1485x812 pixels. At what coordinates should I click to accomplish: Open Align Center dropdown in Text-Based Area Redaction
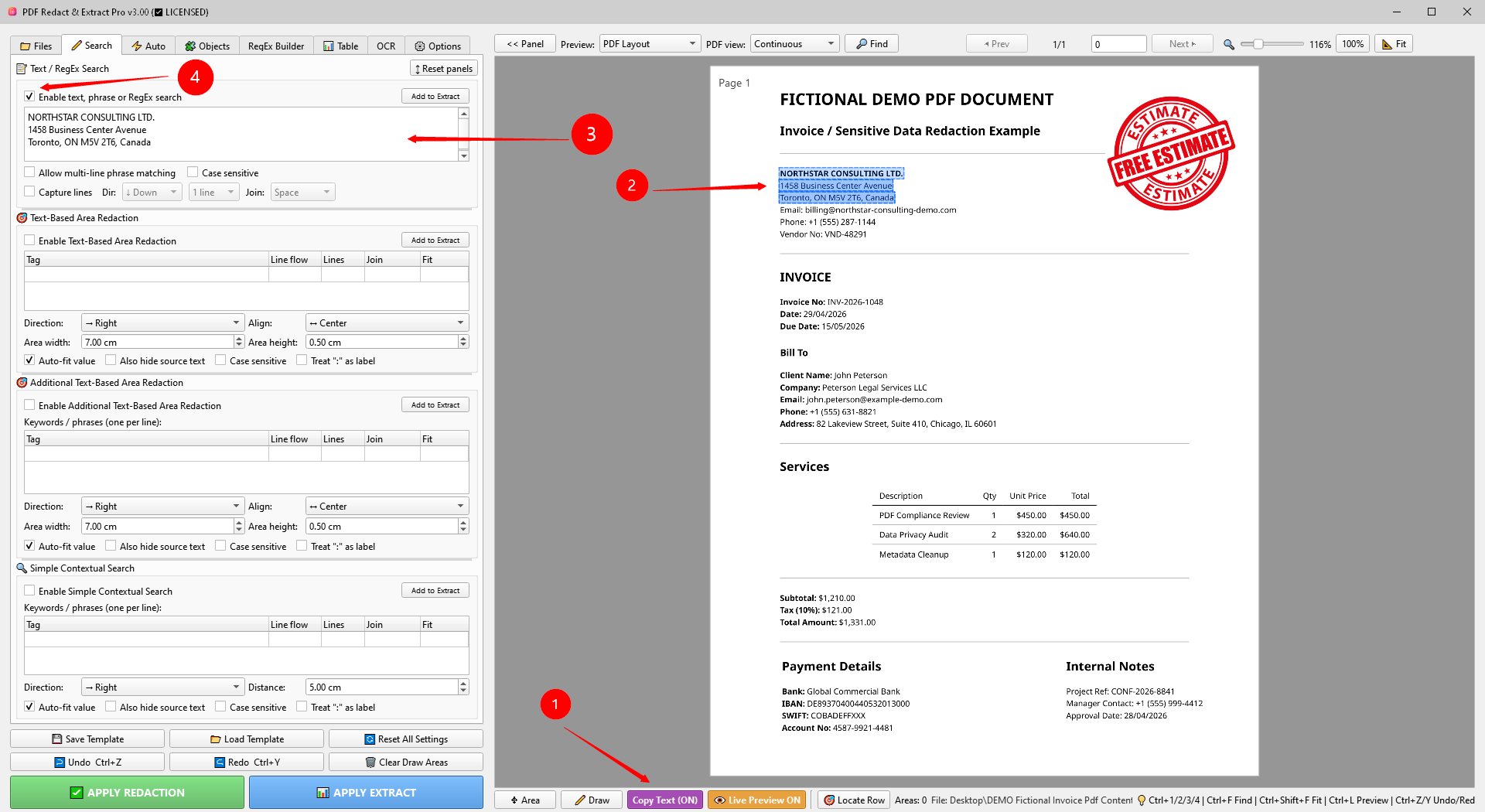[387, 323]
